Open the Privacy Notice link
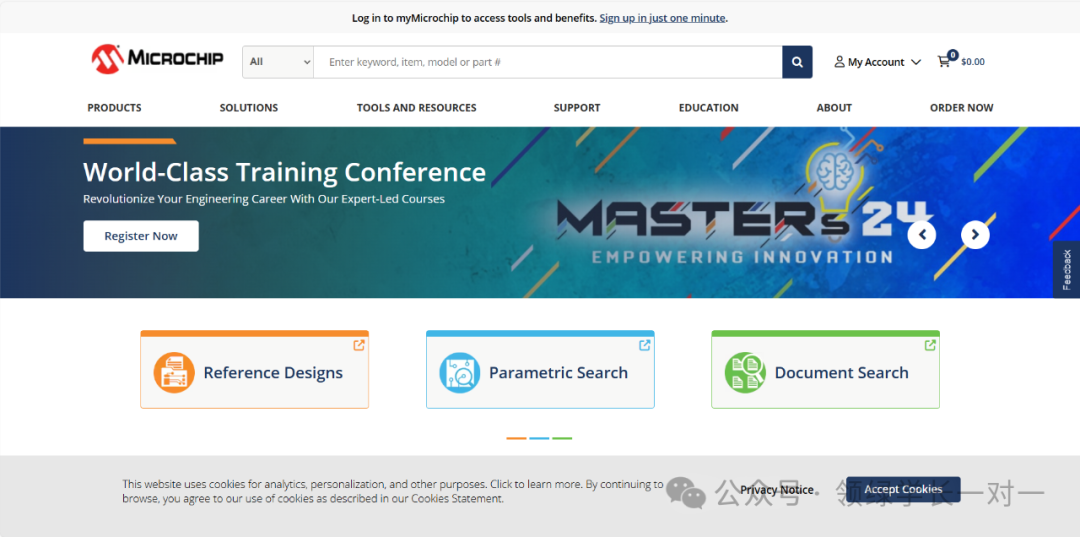Screen dimensions: 1080x537 pos(777,490)
